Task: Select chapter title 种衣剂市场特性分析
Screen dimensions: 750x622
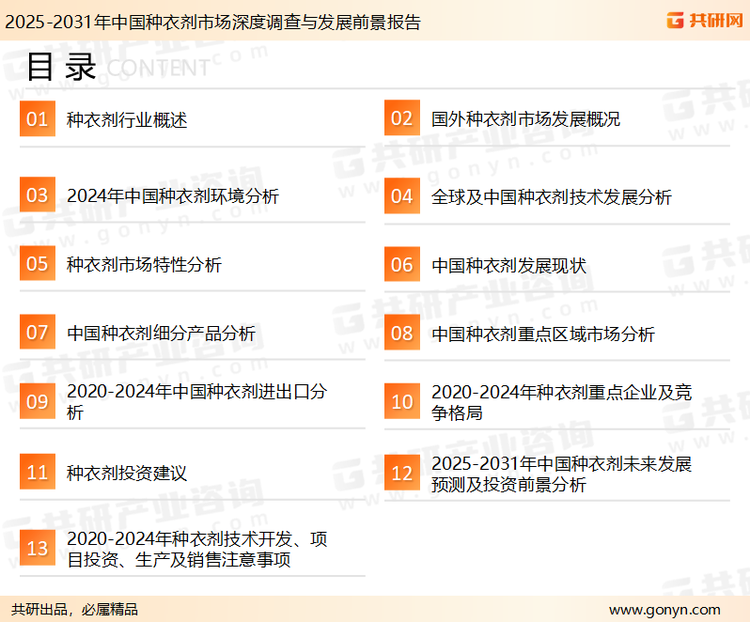Action: click(144, 264)
